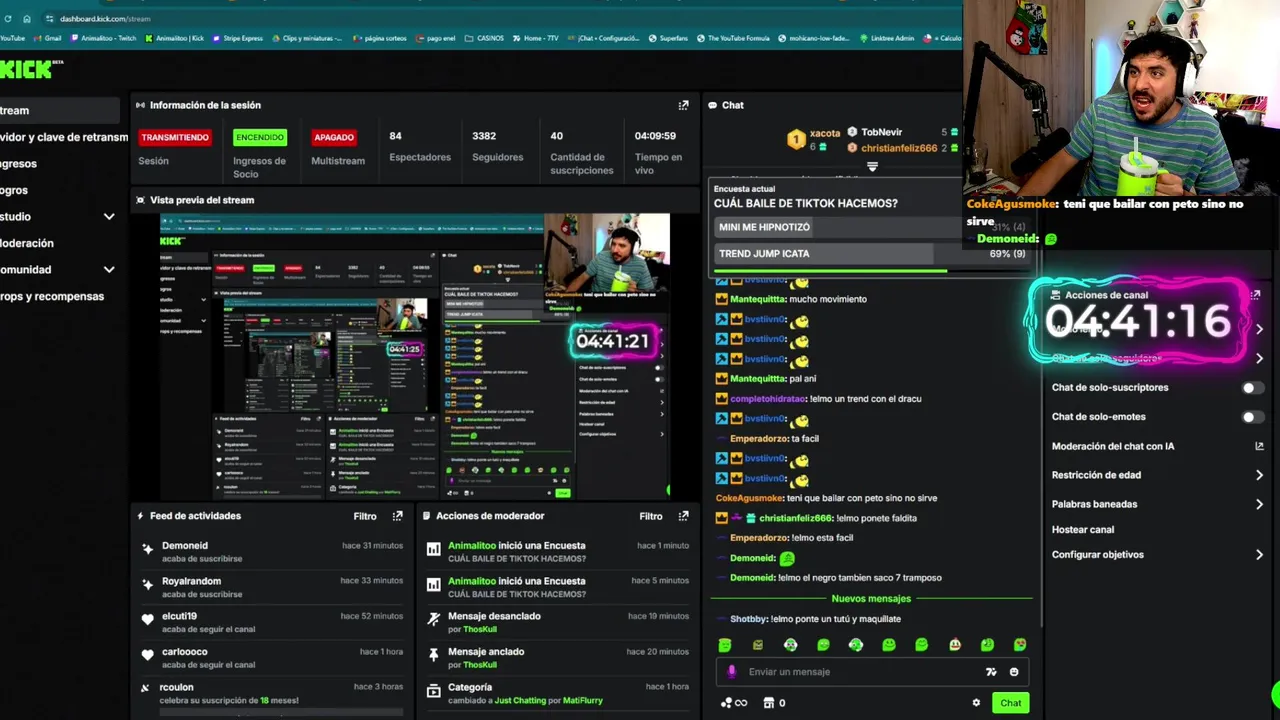This screenshot has height=720, width=1280.
Task: Toggle Chat de solo-emotes
Action: pyautogui.click(x=1252, y=417)
